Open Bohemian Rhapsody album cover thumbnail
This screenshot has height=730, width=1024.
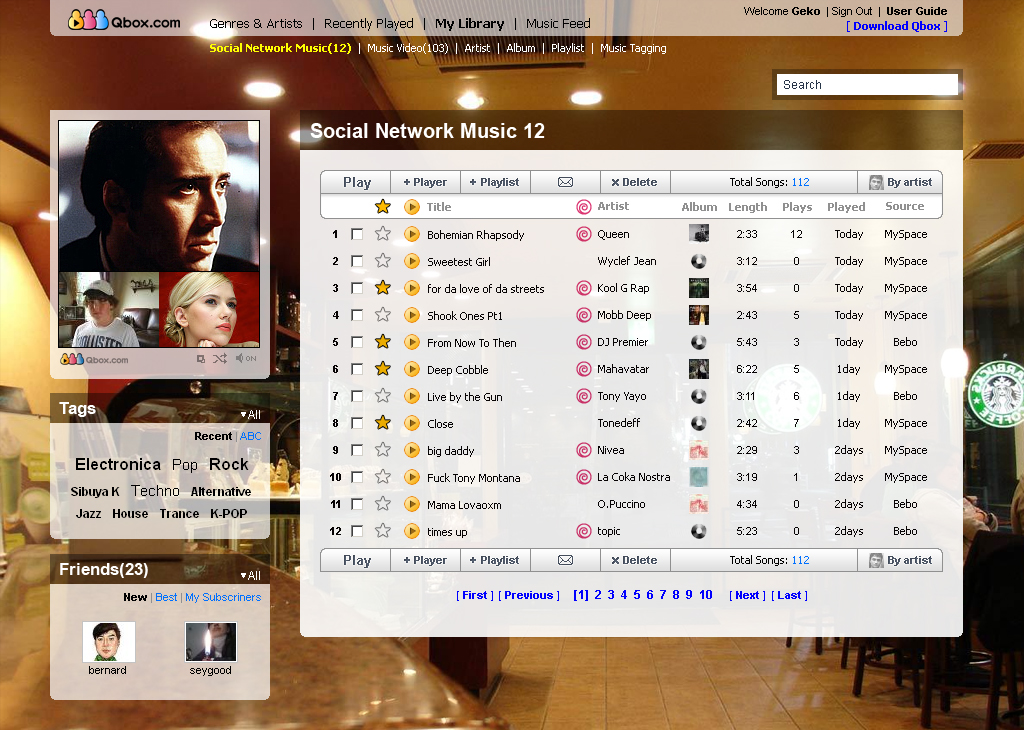699,233
